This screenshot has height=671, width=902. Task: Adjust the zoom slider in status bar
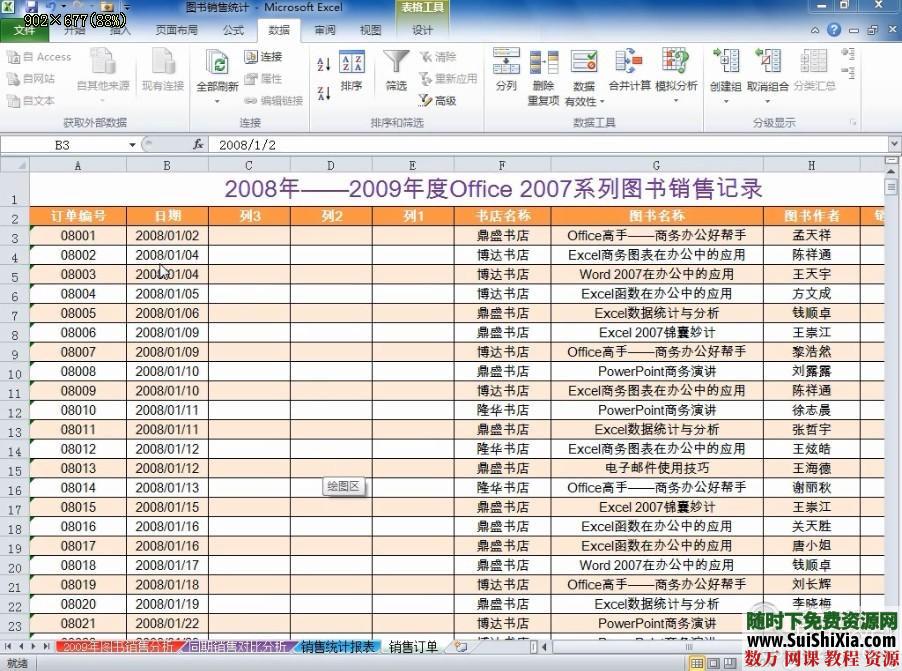click(x=845, y=661)
